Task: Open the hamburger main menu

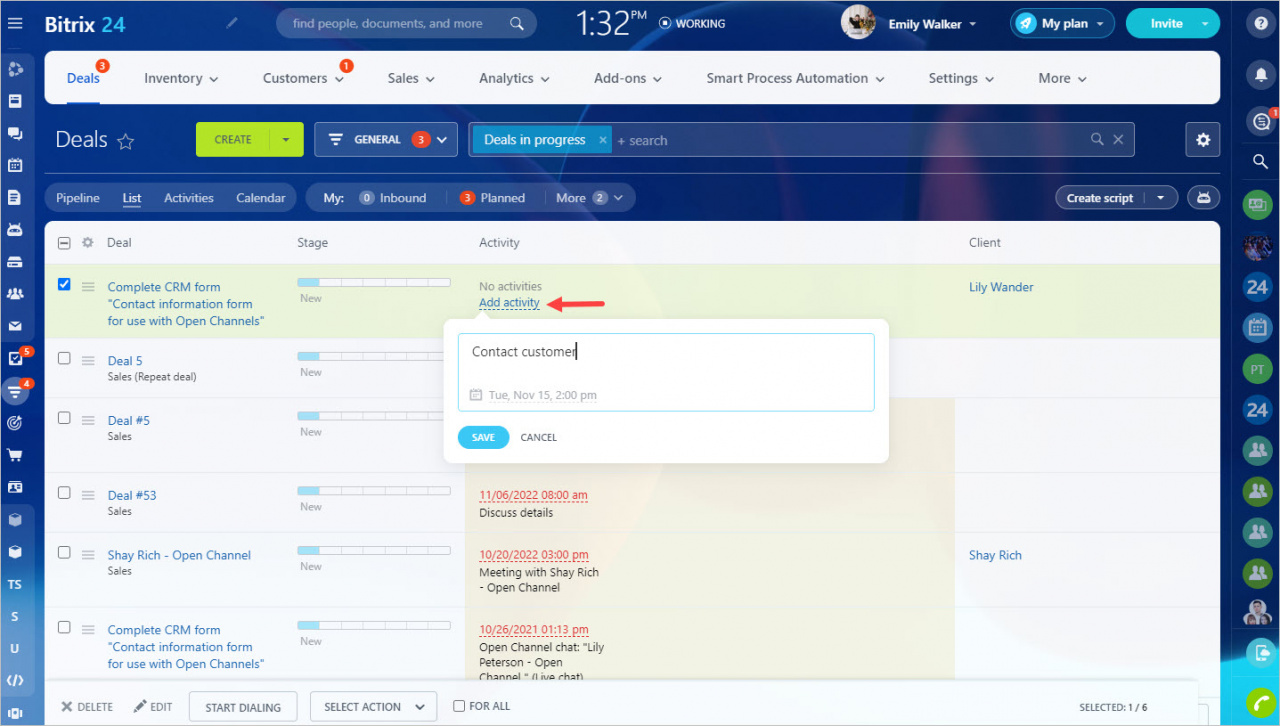Action: [15, 23]
